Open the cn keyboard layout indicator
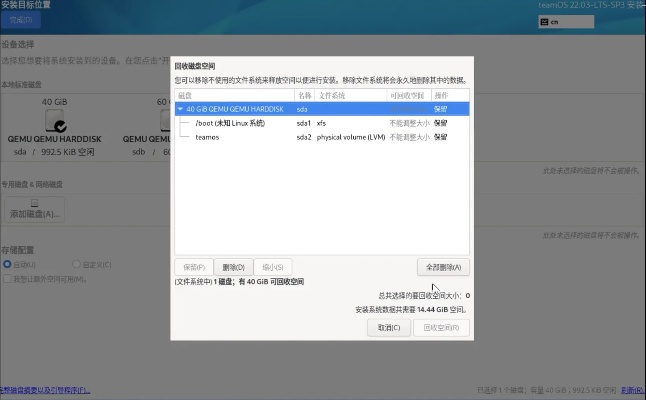 [x=566, y=22]
